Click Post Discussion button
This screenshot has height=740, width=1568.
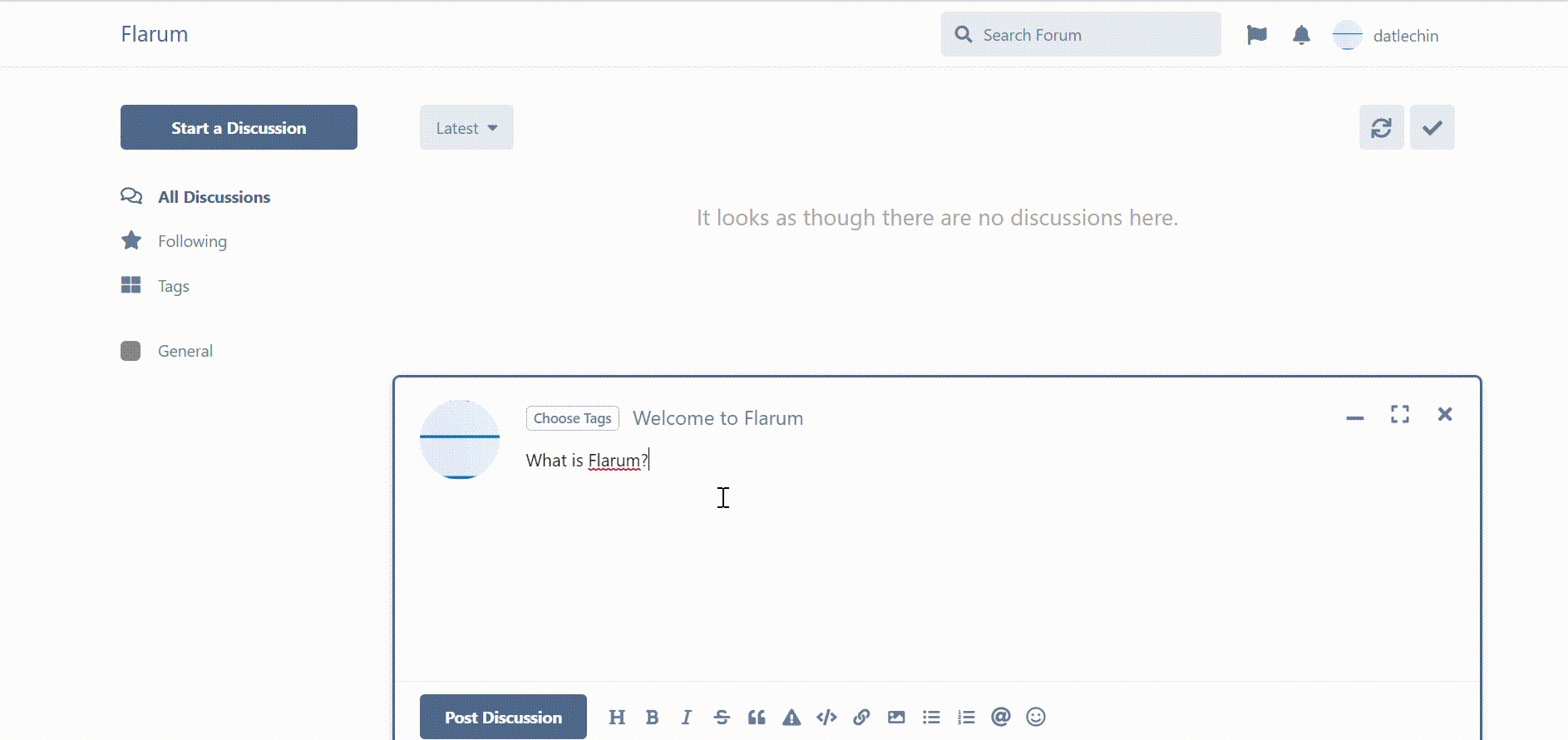[503, 717]
